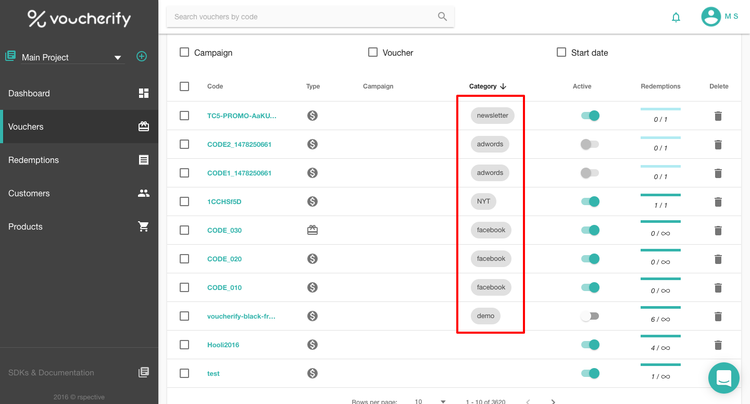Disable the Active switch for Hooli2016

[x=589, y=345]
